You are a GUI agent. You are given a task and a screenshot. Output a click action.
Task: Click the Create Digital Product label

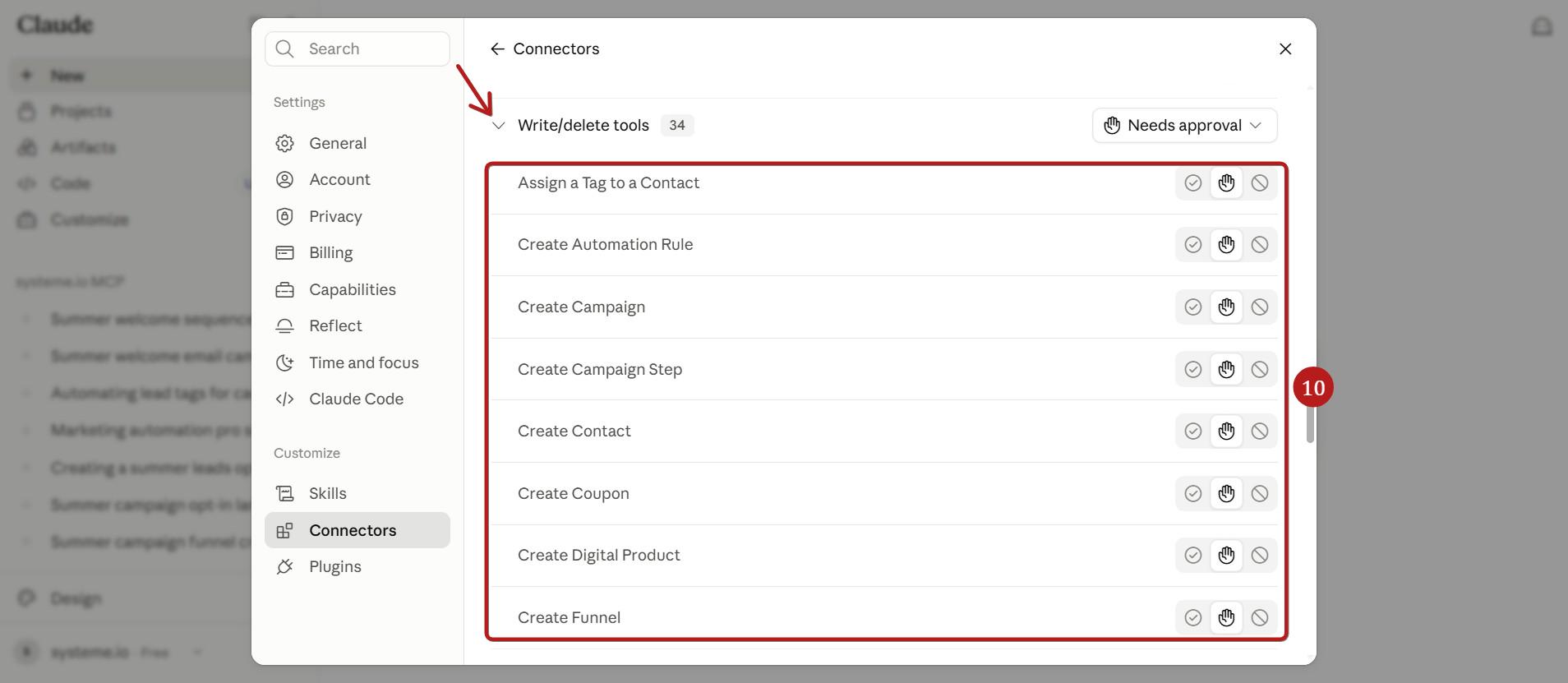599,556
